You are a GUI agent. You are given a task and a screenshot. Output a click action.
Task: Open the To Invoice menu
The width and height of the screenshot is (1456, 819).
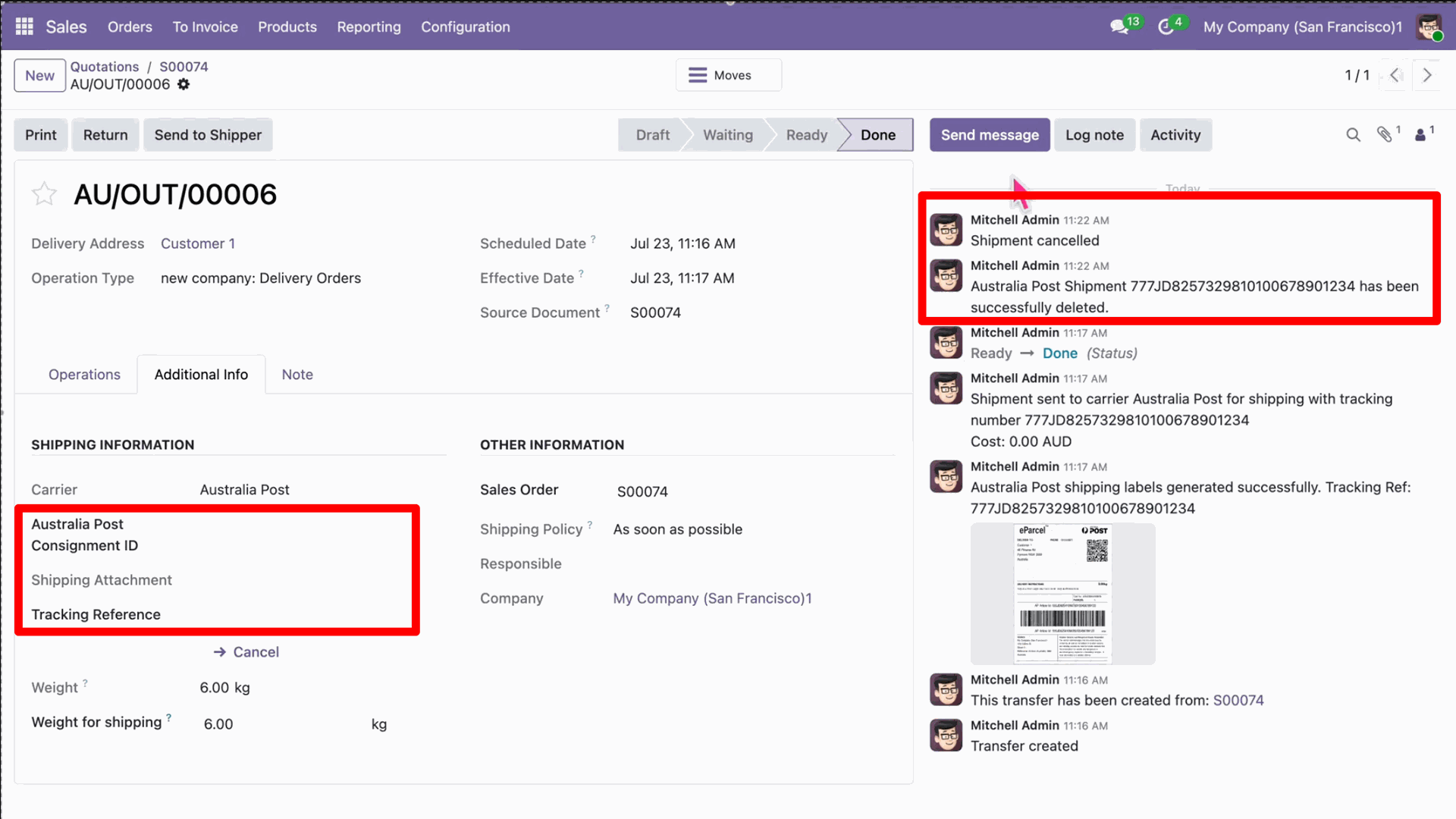point(206,27)
